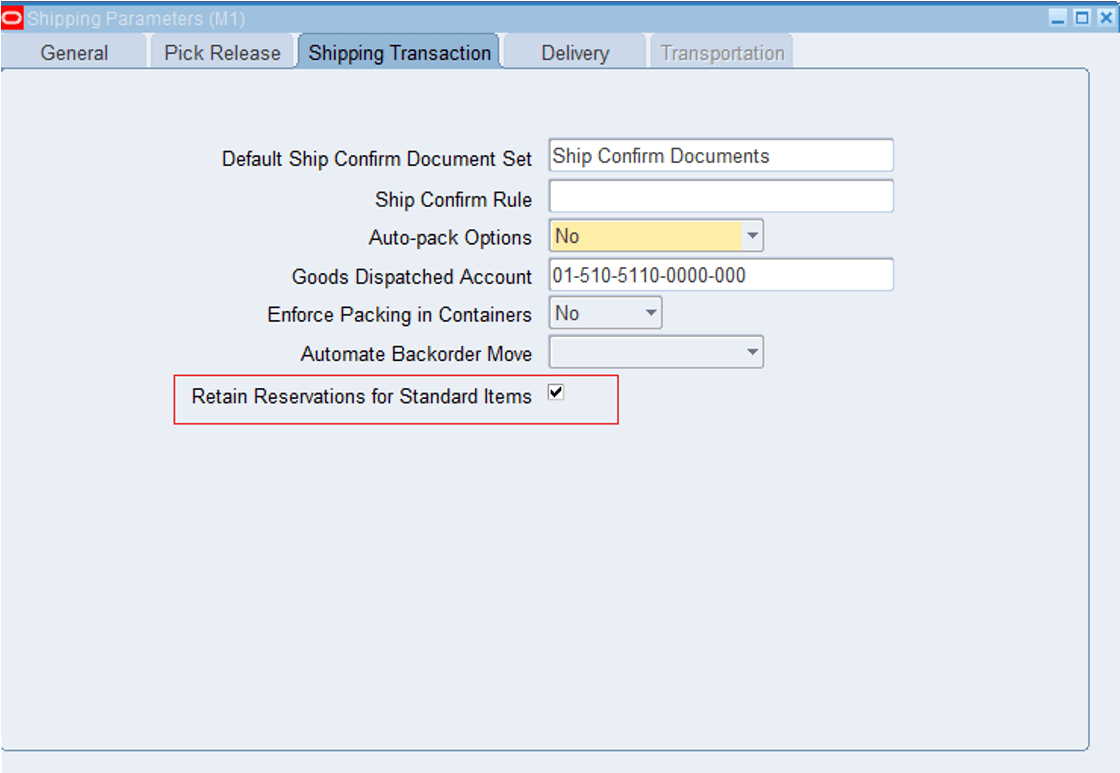Close the Shipping Parameters window
The image size is (1120, 773).
[x=1106, y=15]
